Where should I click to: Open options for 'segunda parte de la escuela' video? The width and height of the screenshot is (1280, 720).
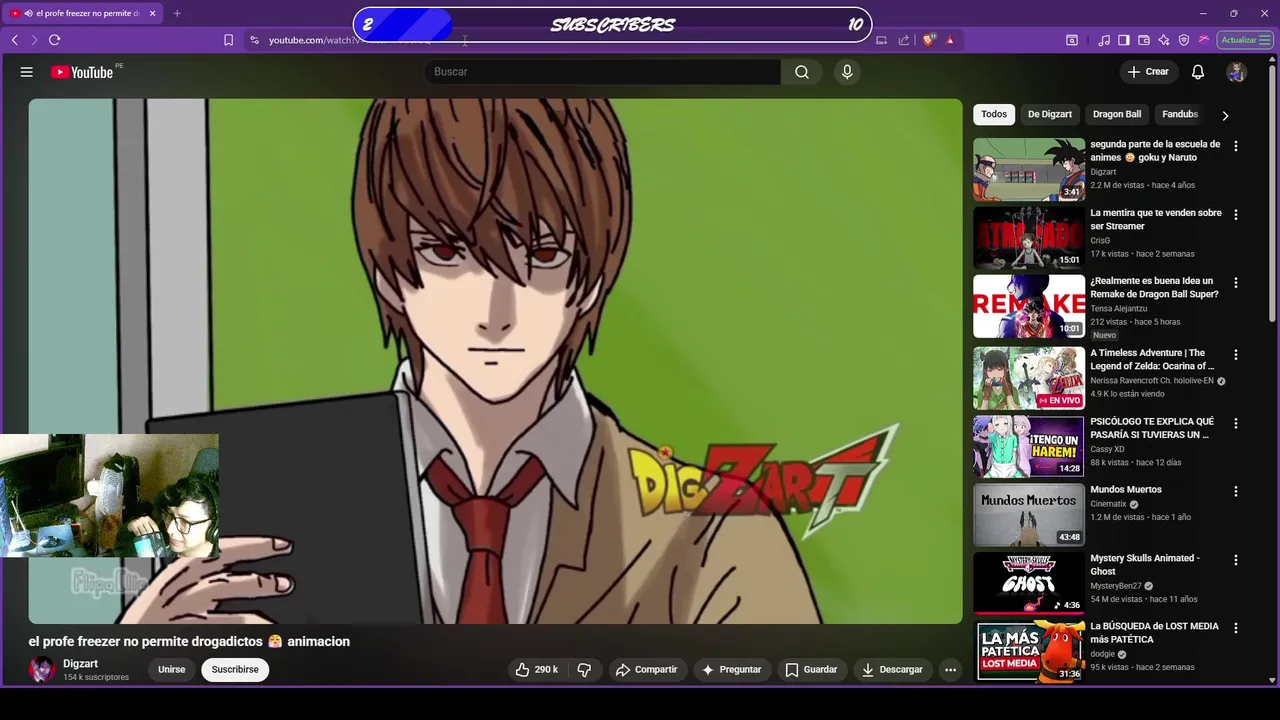click(x=1236, y=146)
